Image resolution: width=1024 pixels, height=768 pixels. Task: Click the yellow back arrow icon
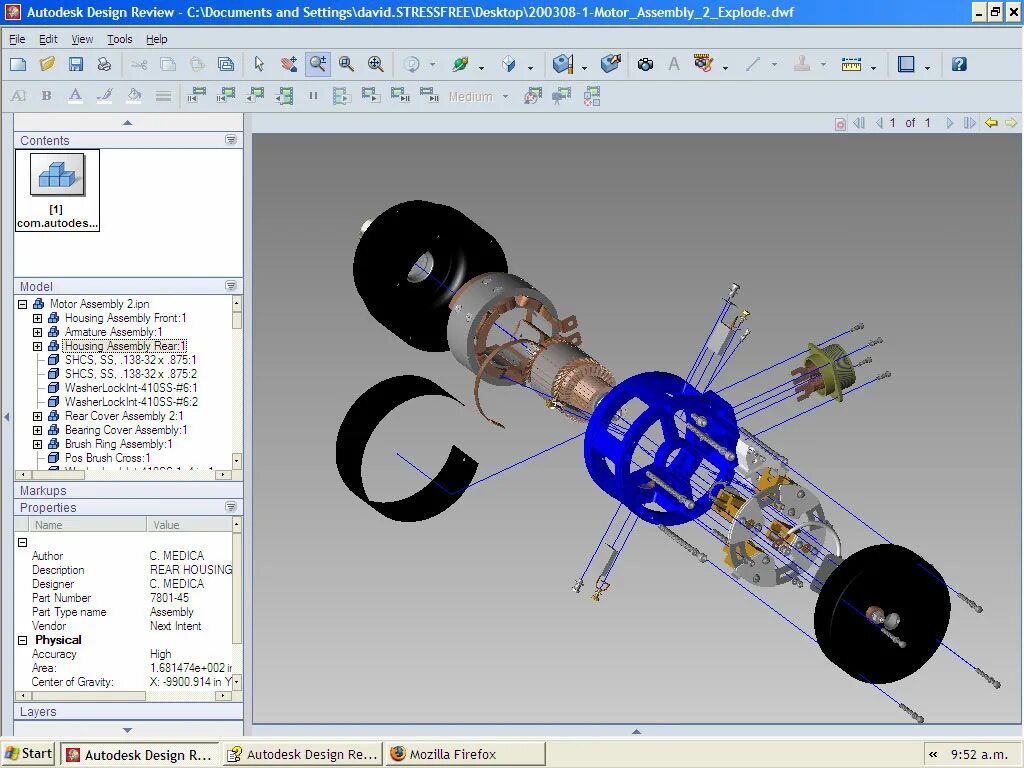(x=991, y=123)
